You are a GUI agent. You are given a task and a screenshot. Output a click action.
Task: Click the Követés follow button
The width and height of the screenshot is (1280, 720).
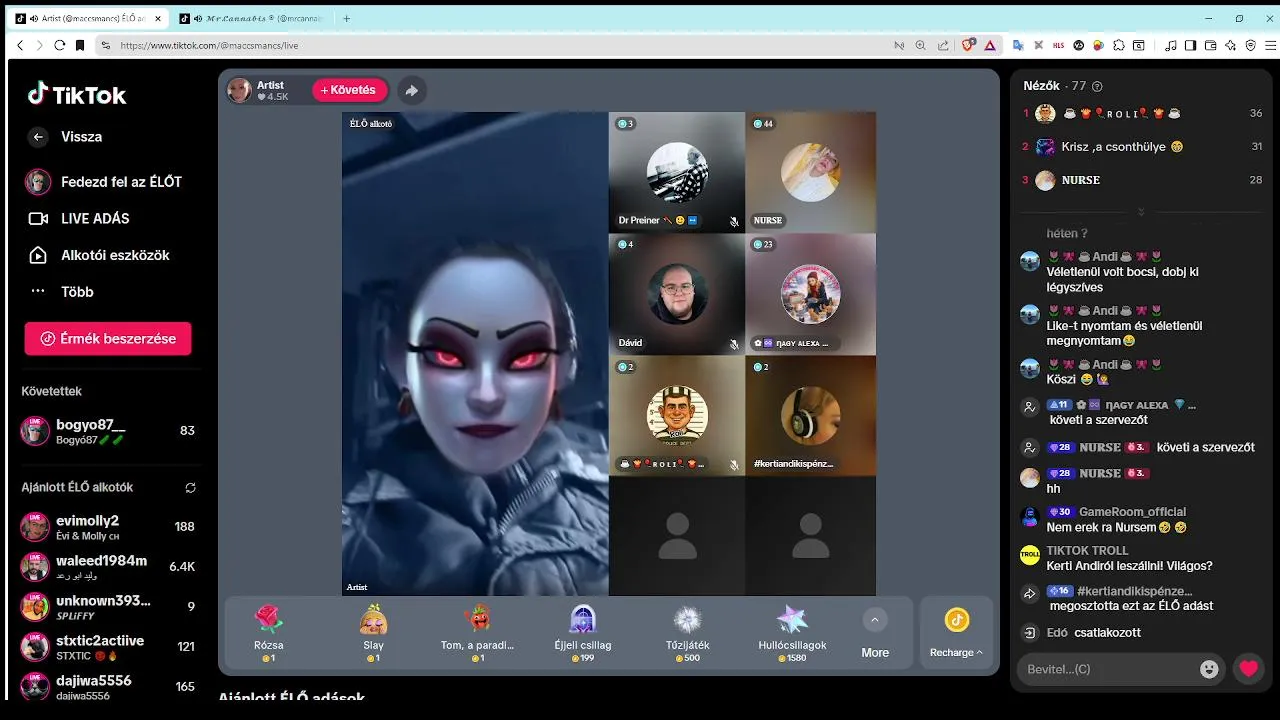pos(349,90)
